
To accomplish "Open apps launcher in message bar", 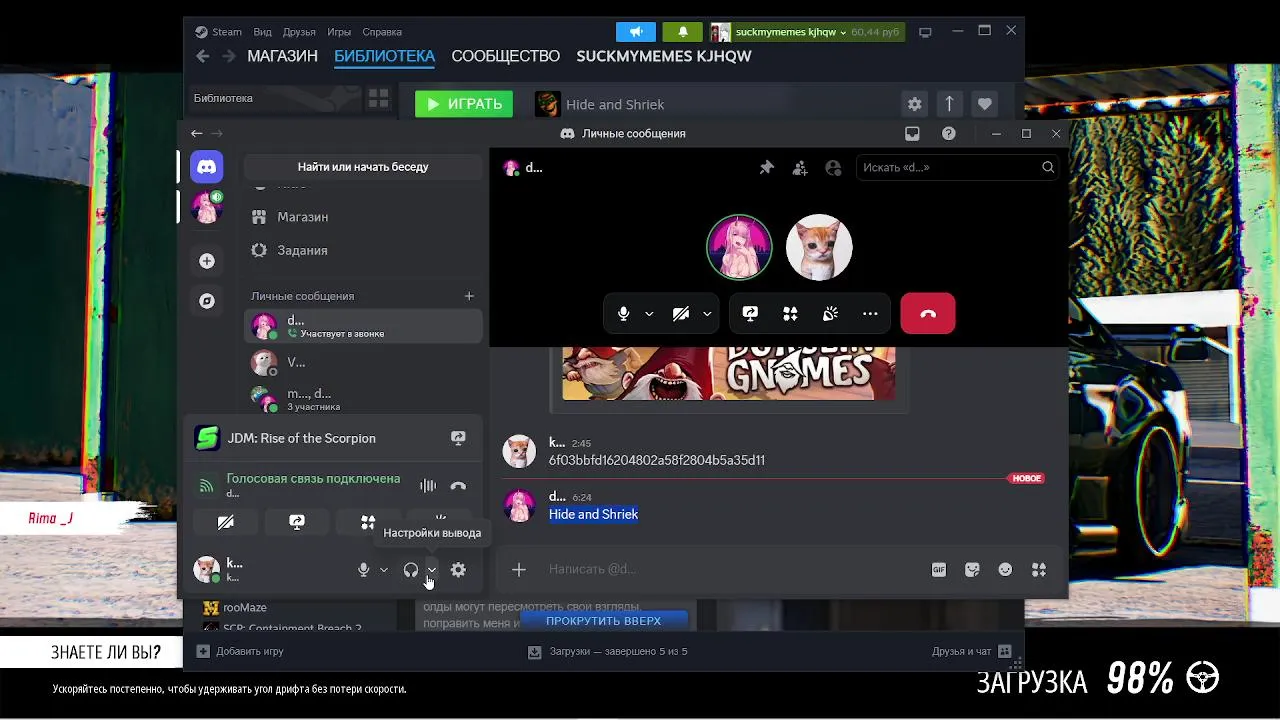I will 1039,570.
